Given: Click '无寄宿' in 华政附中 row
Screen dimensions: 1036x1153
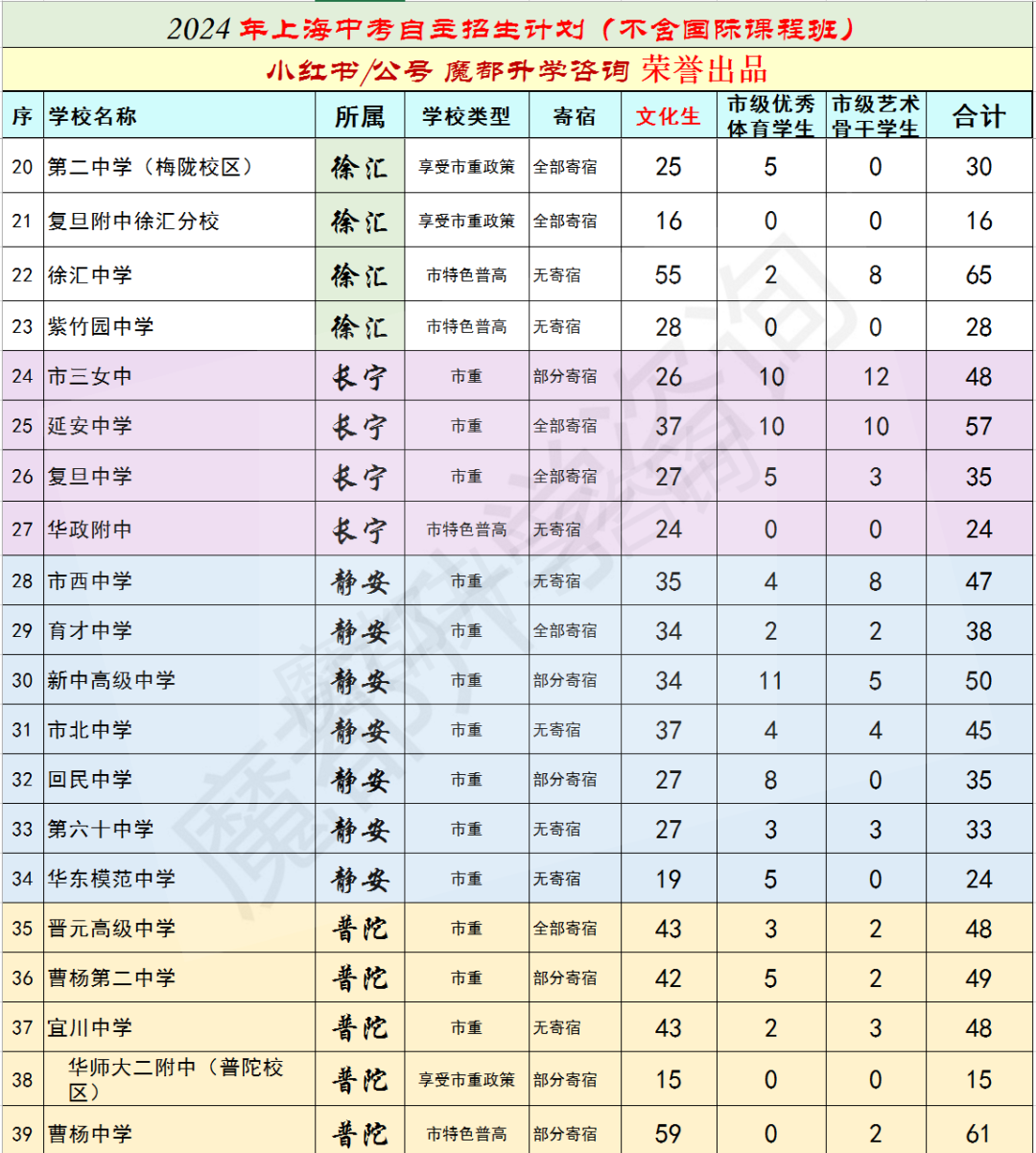Looking at the screenshot, I should (x=556, y=529).
